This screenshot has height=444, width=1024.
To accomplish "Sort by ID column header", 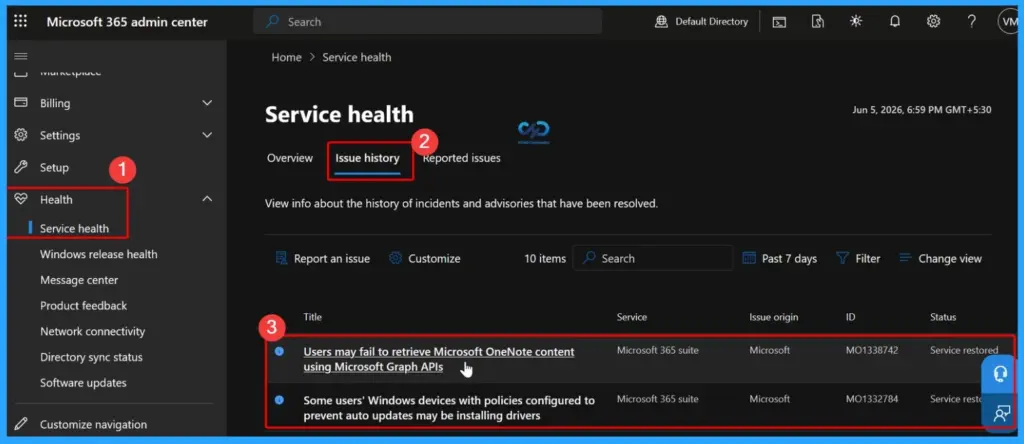I will (x=850, y=317).
